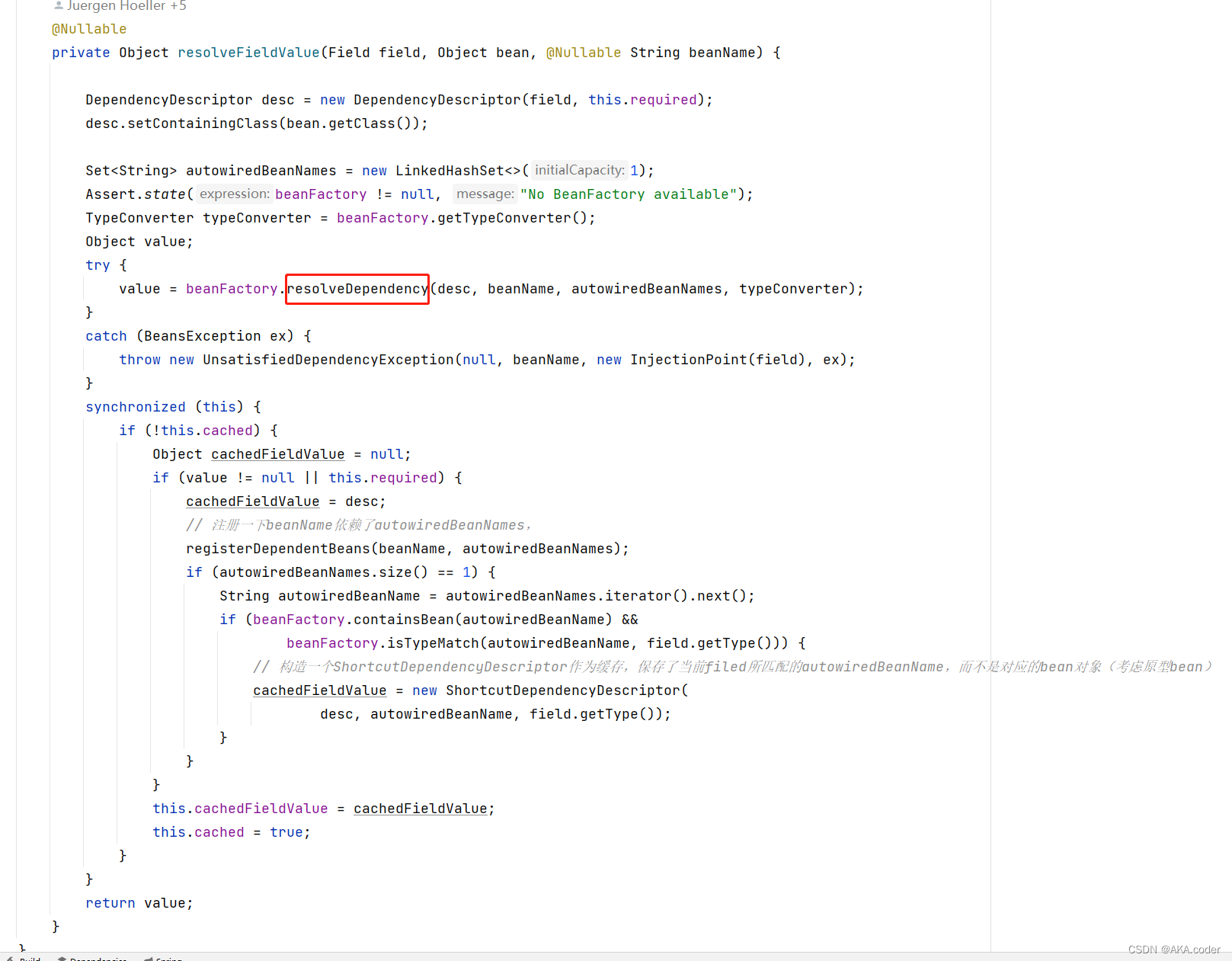Click getTypeConverter method call

[504, 218]
